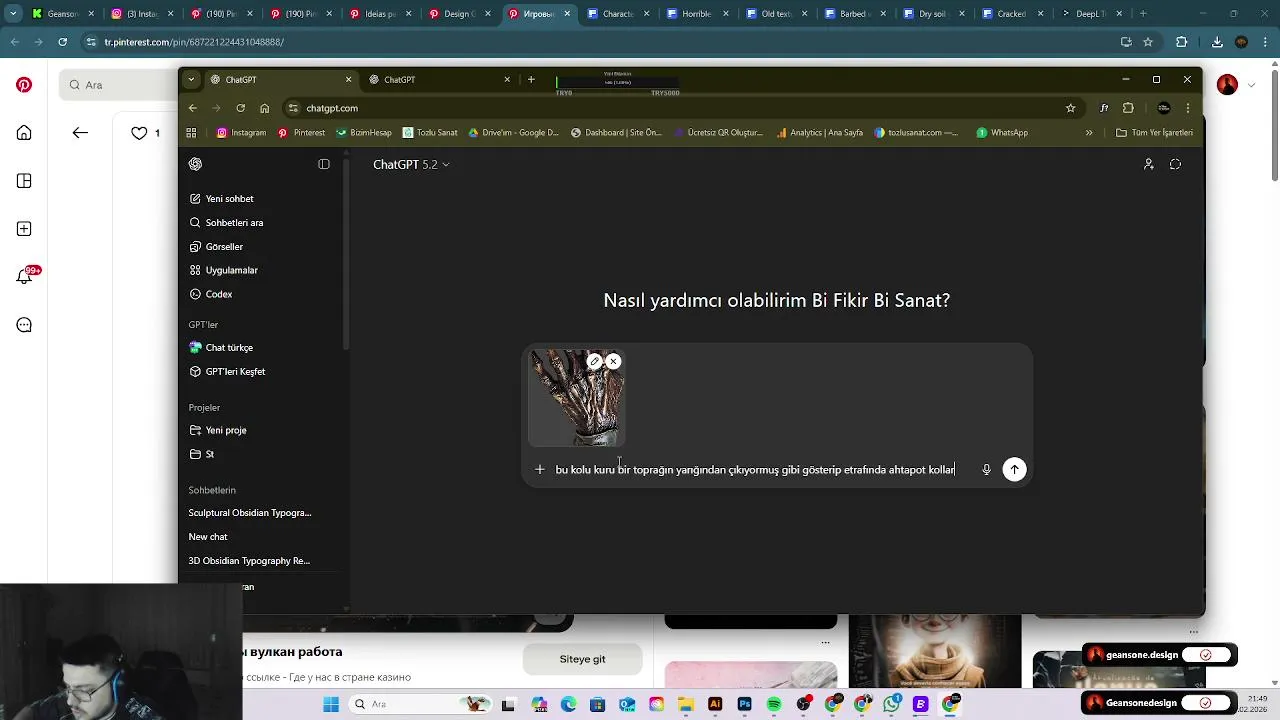Viewport: 1280px width, 720px height.
Task: Open Windows Start menu
Action: 331,704
